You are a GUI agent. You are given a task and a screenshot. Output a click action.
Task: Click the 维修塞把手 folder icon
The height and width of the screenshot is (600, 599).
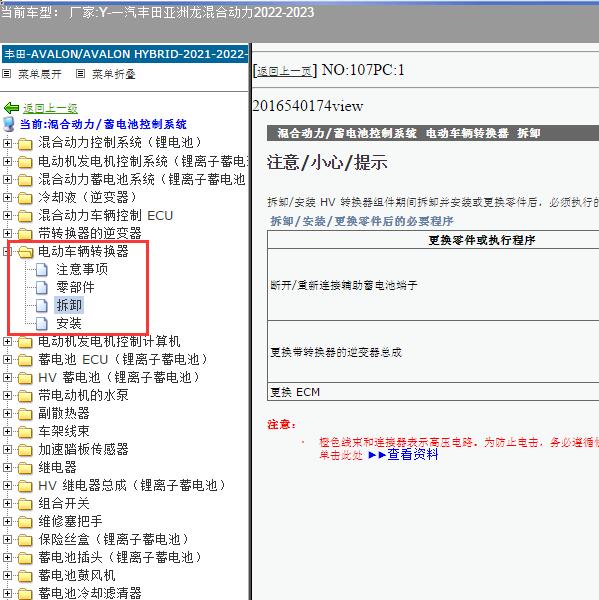(x=25, y=522)
